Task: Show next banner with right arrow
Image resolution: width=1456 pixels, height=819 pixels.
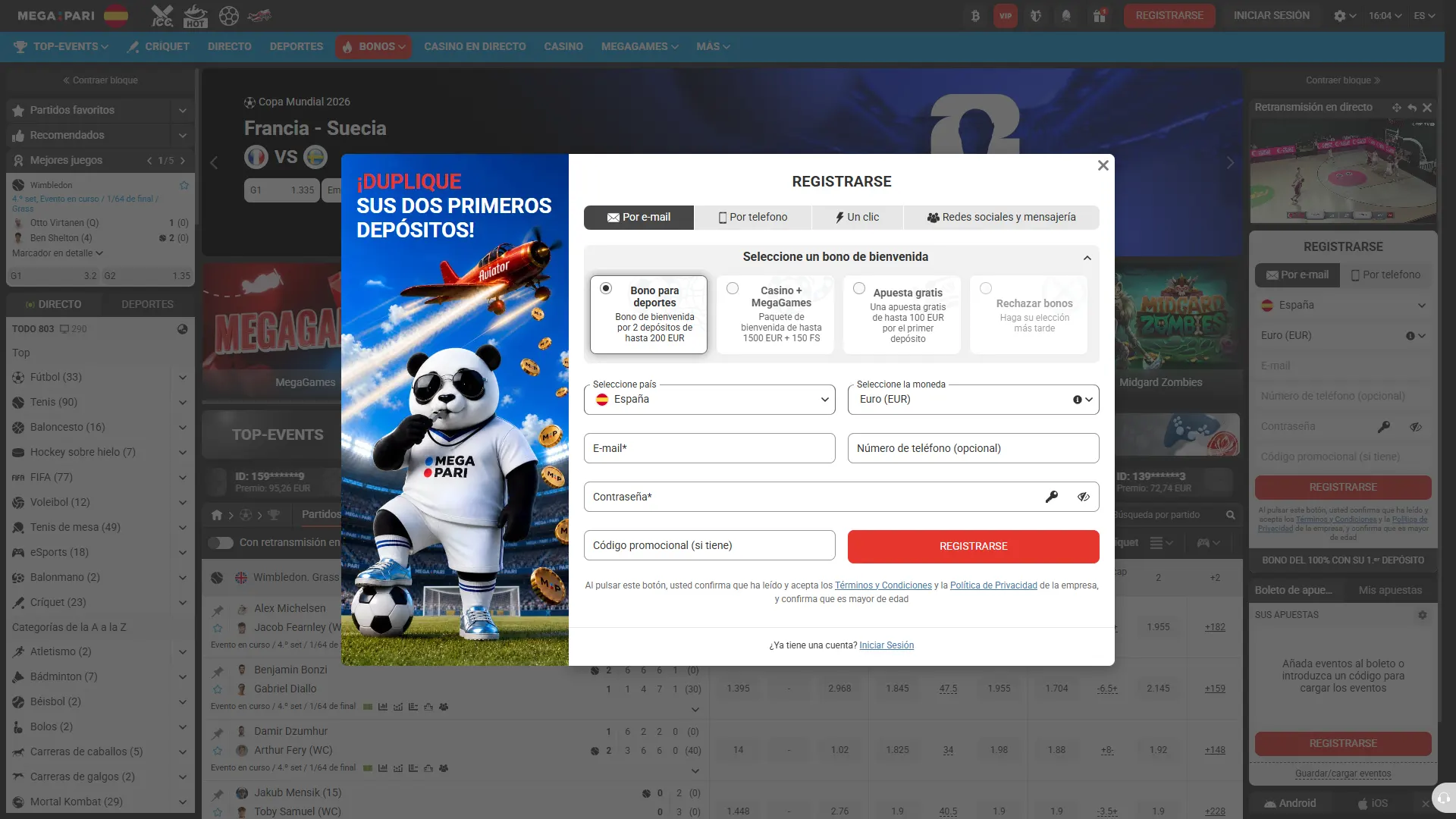Action: pyautogui.click(x=1230, y=163)
